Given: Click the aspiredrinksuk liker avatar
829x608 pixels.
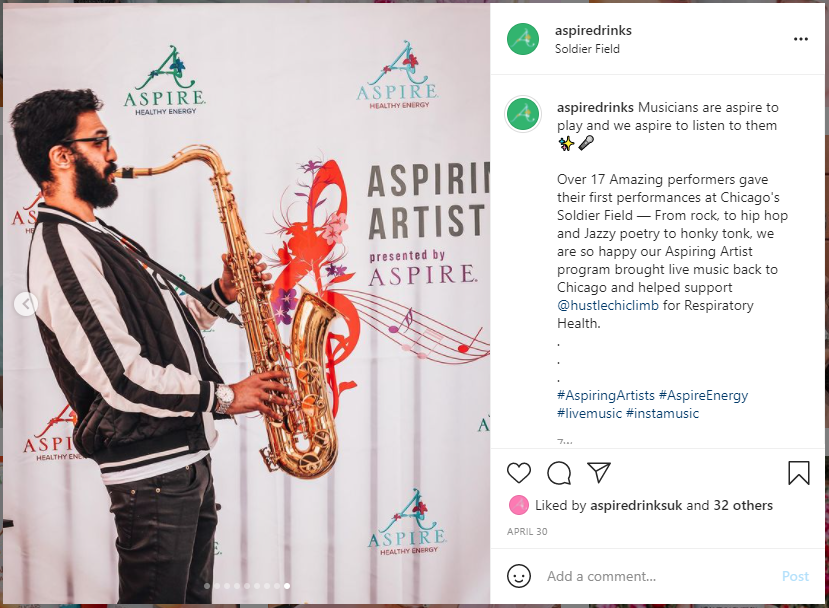Looking at the screenshot, I should pos(519,505).
